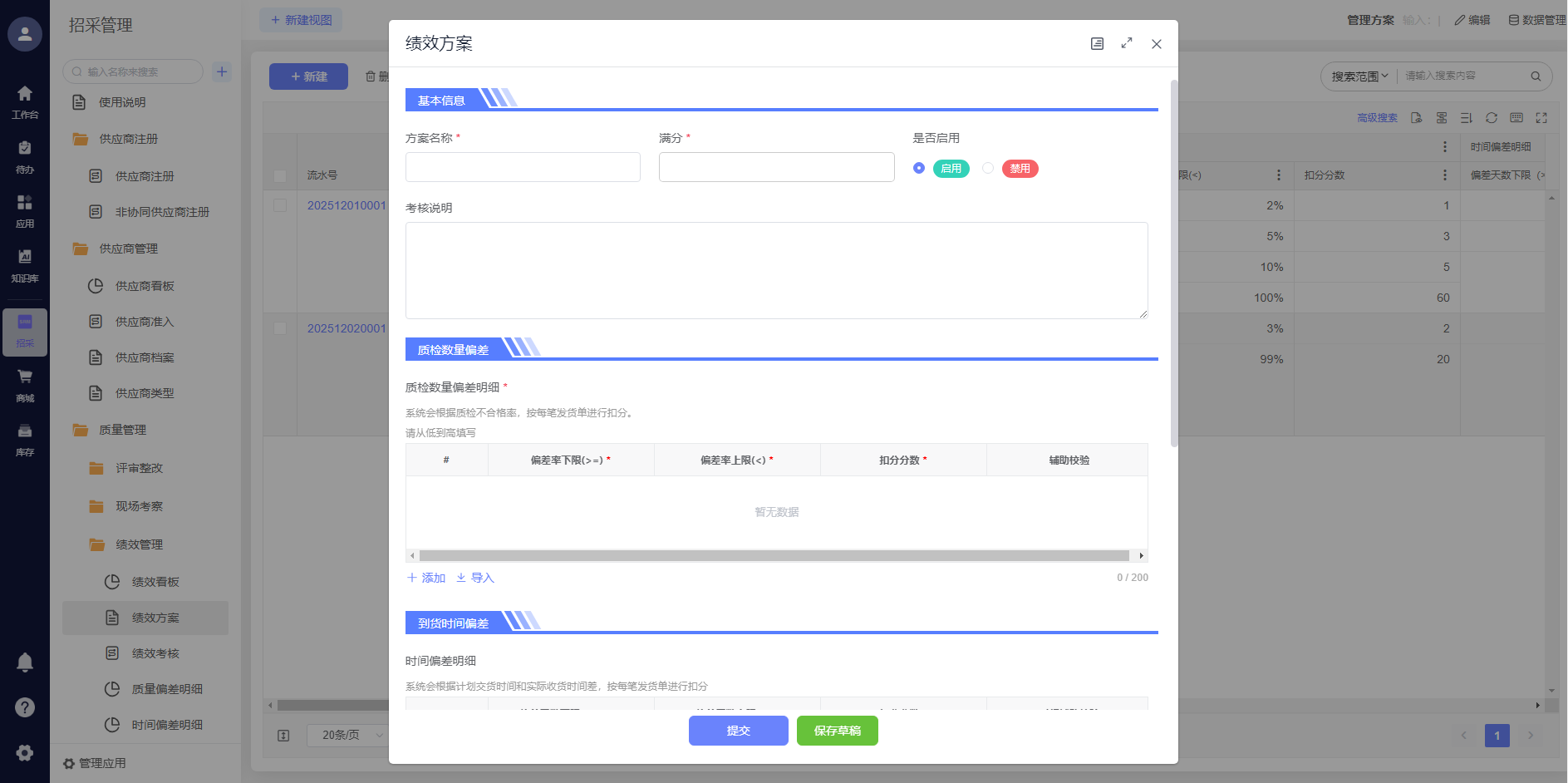Check the row 202512010001 checkbox

point(280,205)
